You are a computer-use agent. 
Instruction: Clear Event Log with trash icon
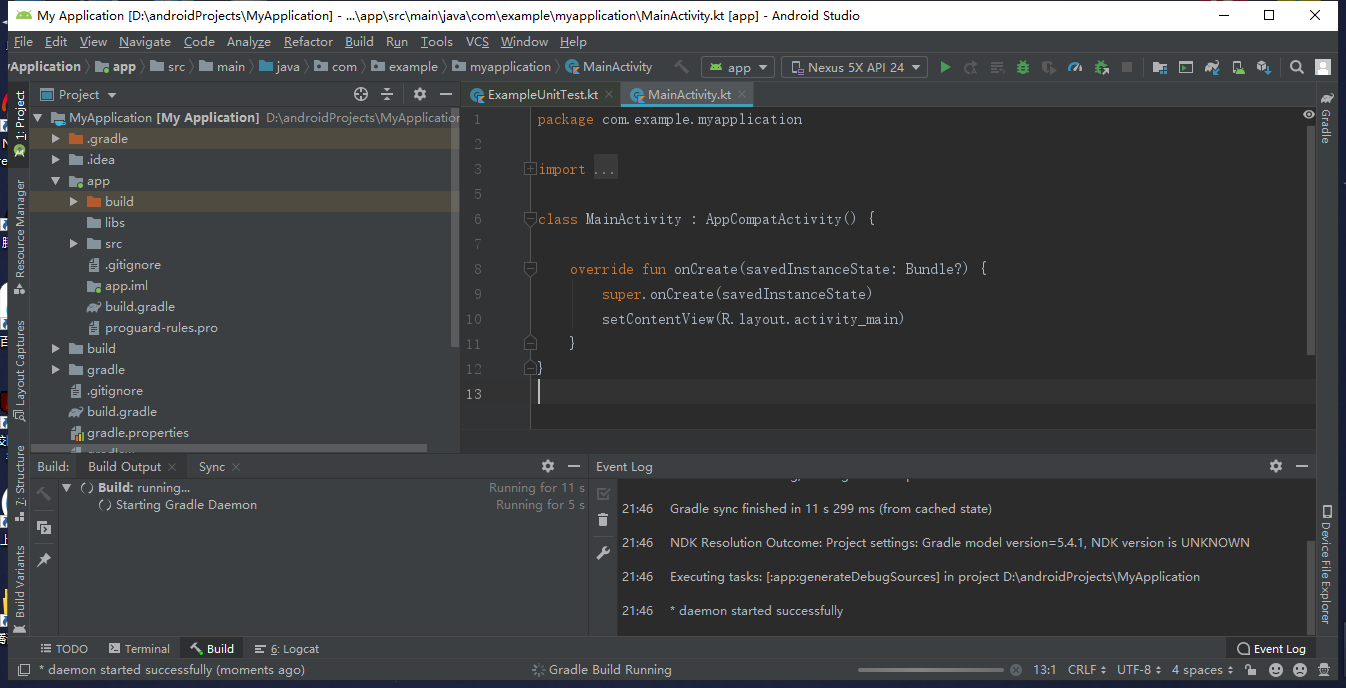[603, 520]
